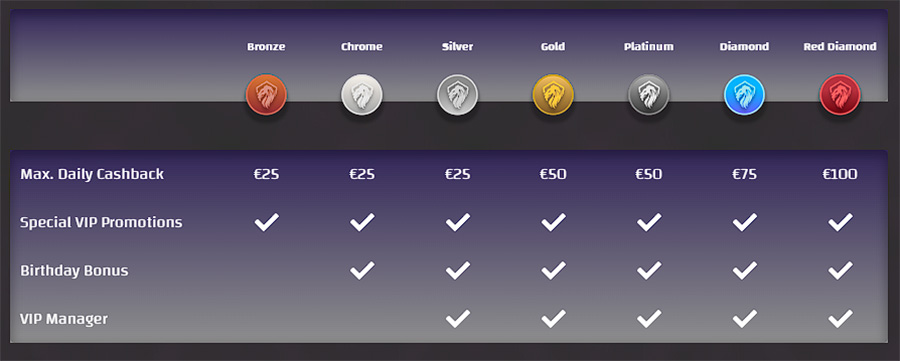Choose the Gold tier lion badge
This screenshot has width=900, height=361.
pos(553,95)
